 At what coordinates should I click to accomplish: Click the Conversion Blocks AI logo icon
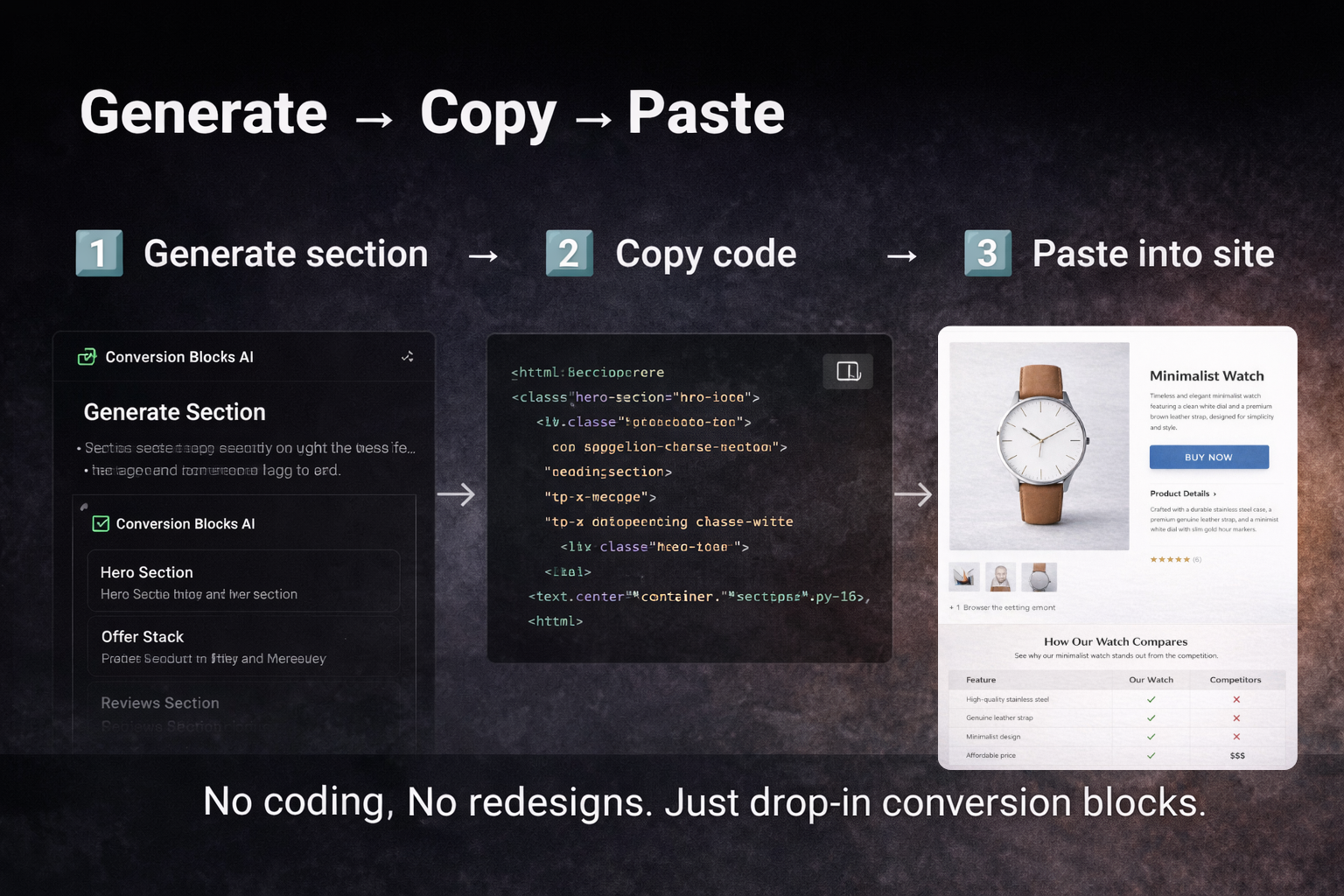pyautogui.click(x=87, y=357)
